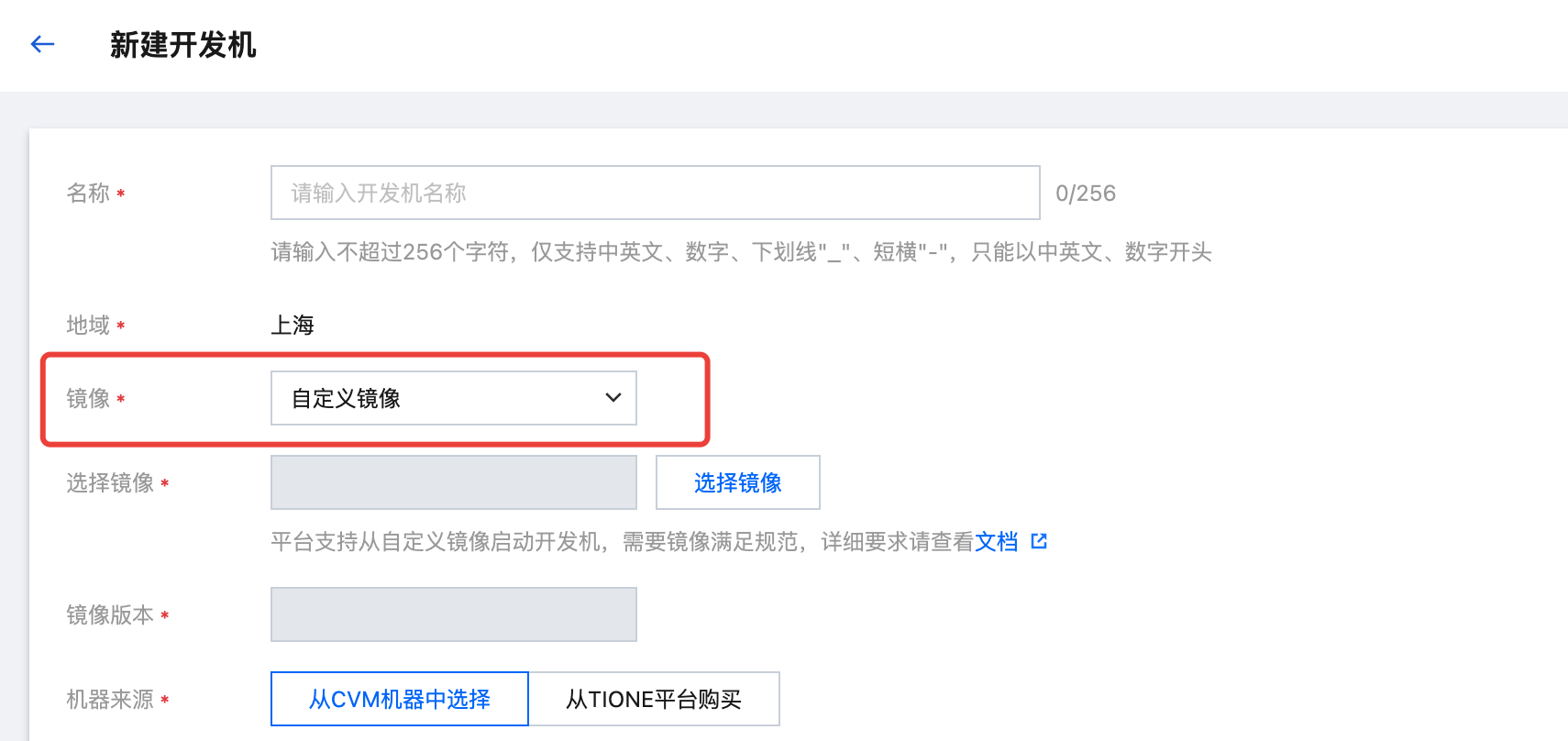
Task: Focus the 请输入开发机名称 input field
Action: pyautogui.click(x=656, y=193)
